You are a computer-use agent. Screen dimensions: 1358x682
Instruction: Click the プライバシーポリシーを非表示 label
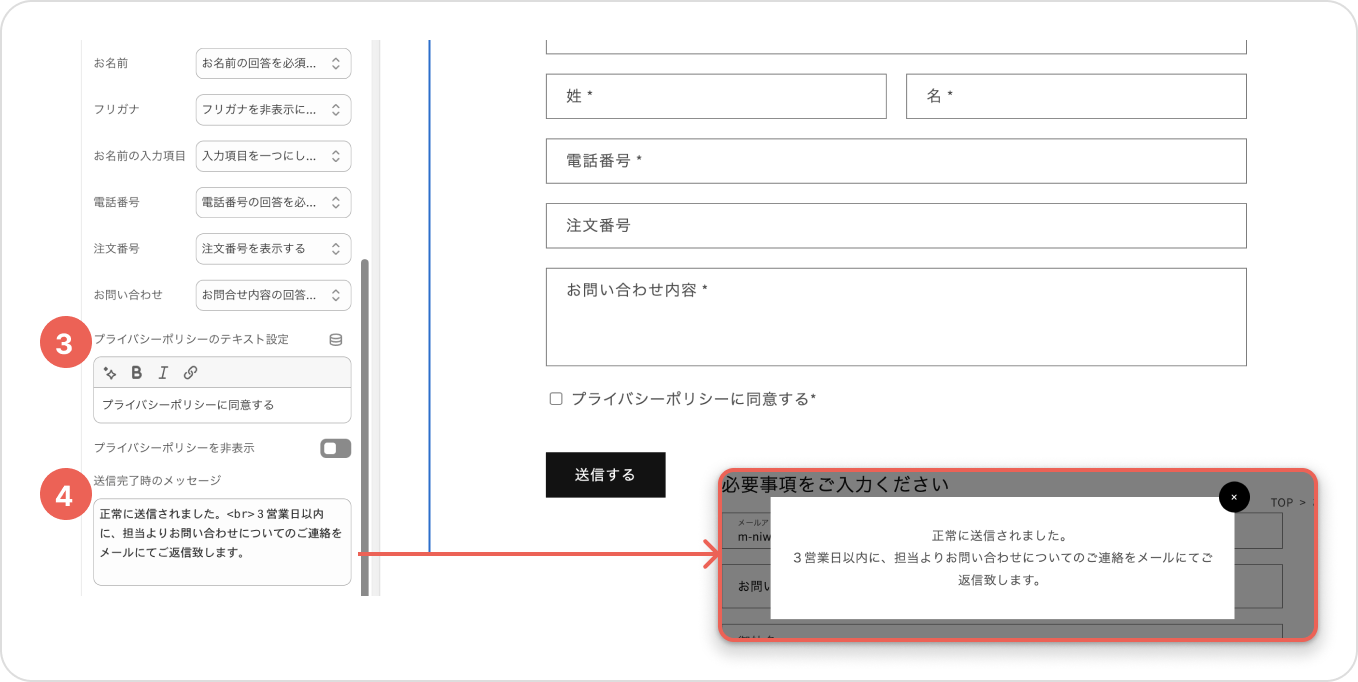pyautogui.click(x=174, y=448)
